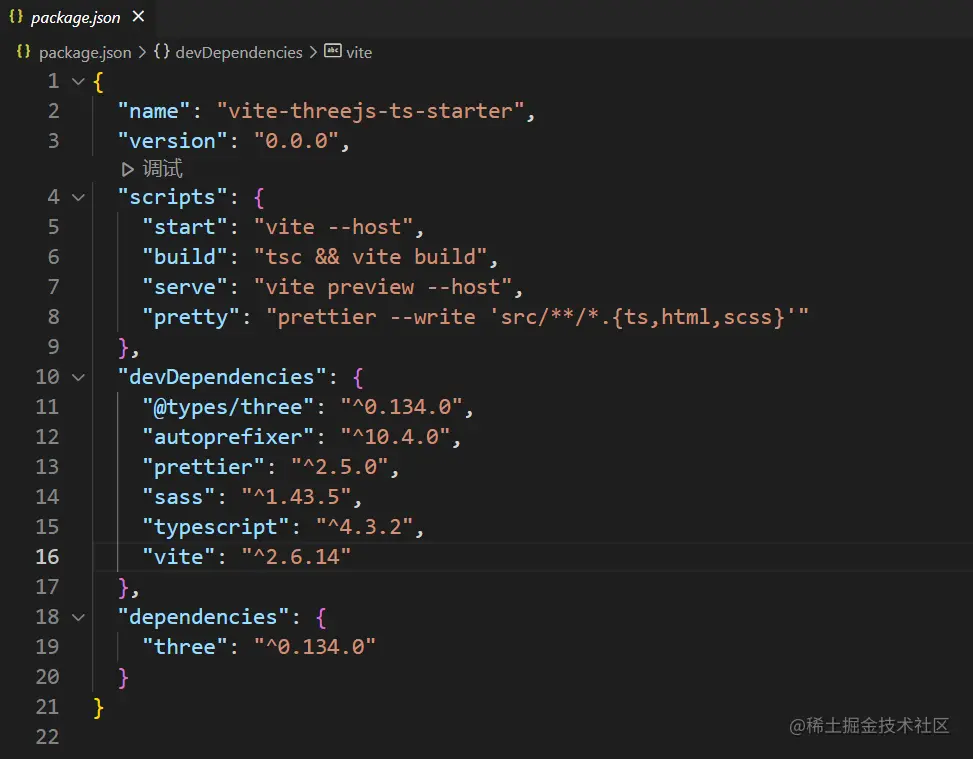Click line number 22 in the gutter
Viewport: 973px width, 759px height.
[47, 737]
